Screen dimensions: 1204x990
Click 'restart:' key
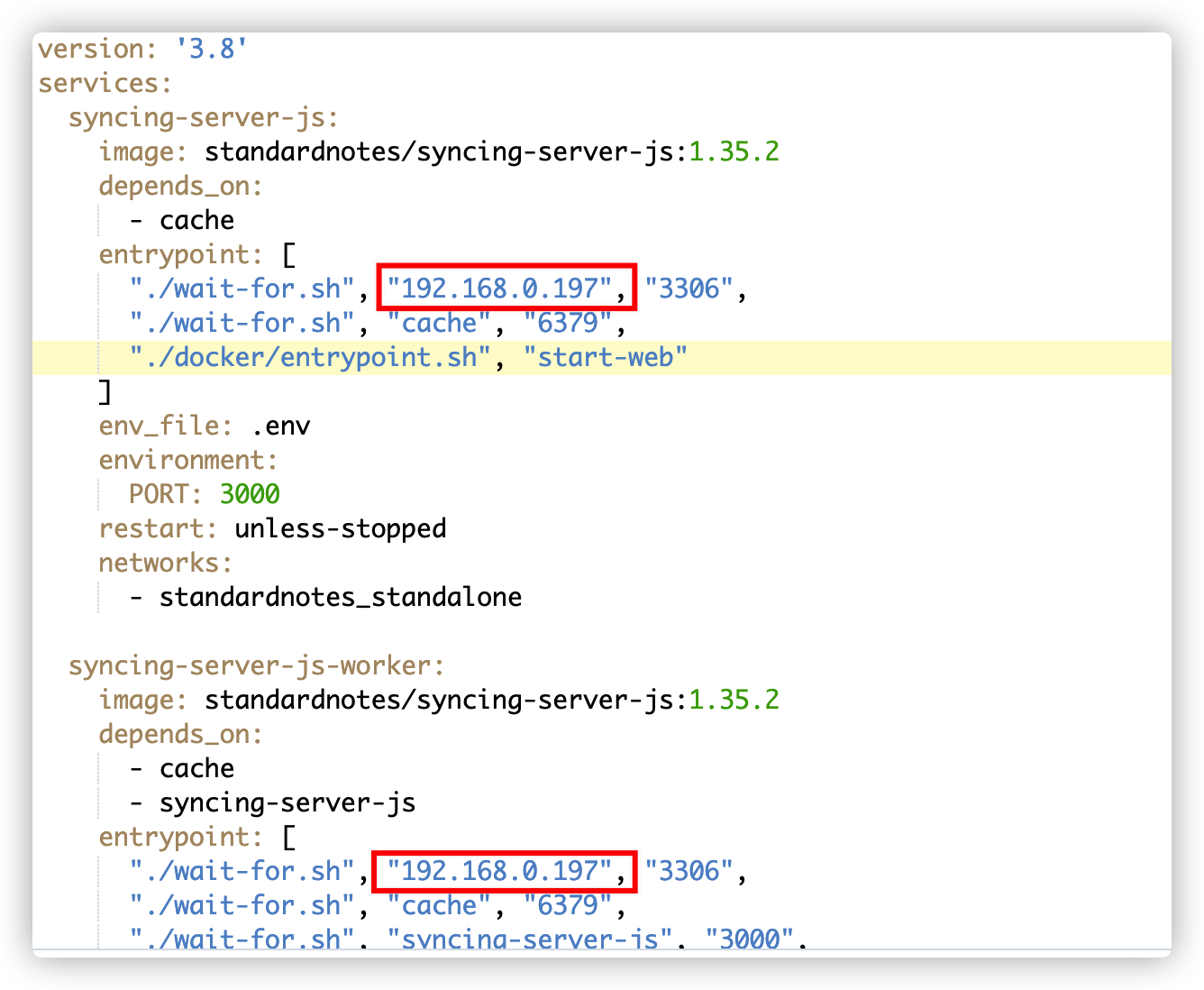pyautogui.click(x=159, y=528)
